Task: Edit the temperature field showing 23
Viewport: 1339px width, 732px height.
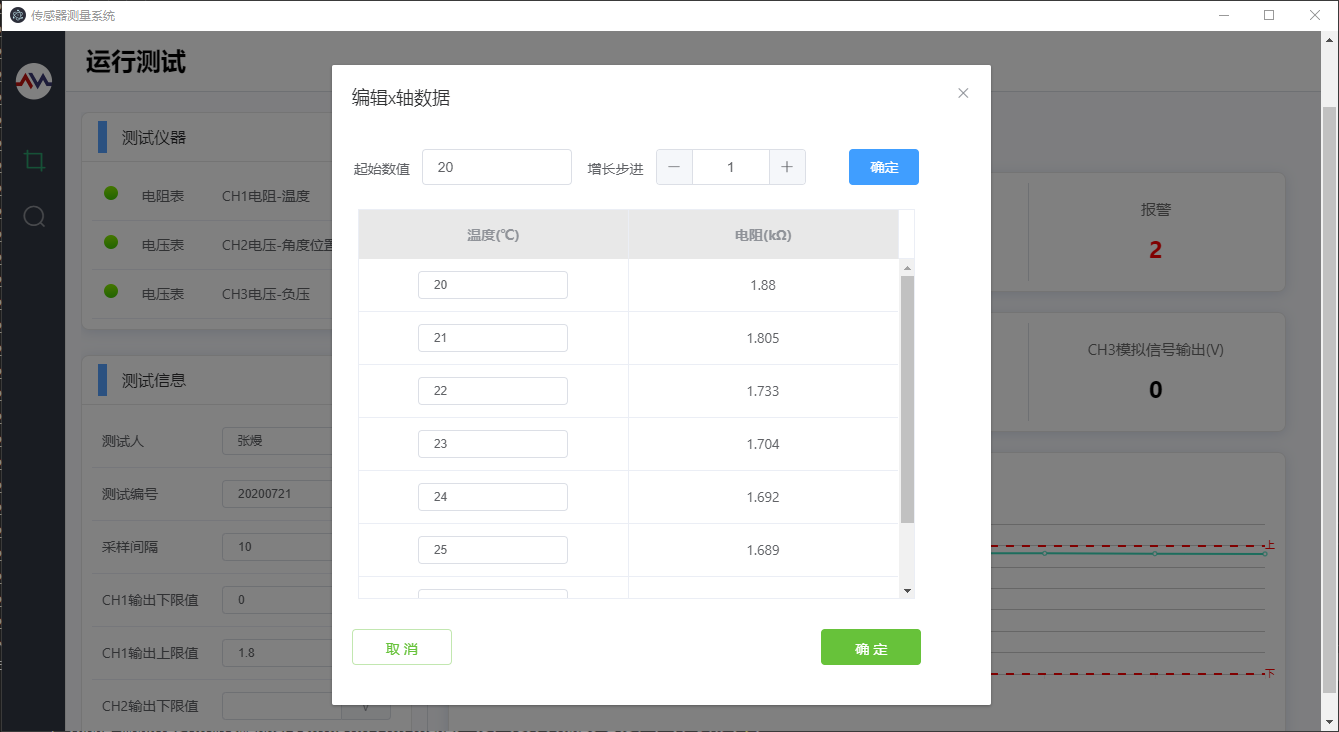Action: [x=492, y=444]
